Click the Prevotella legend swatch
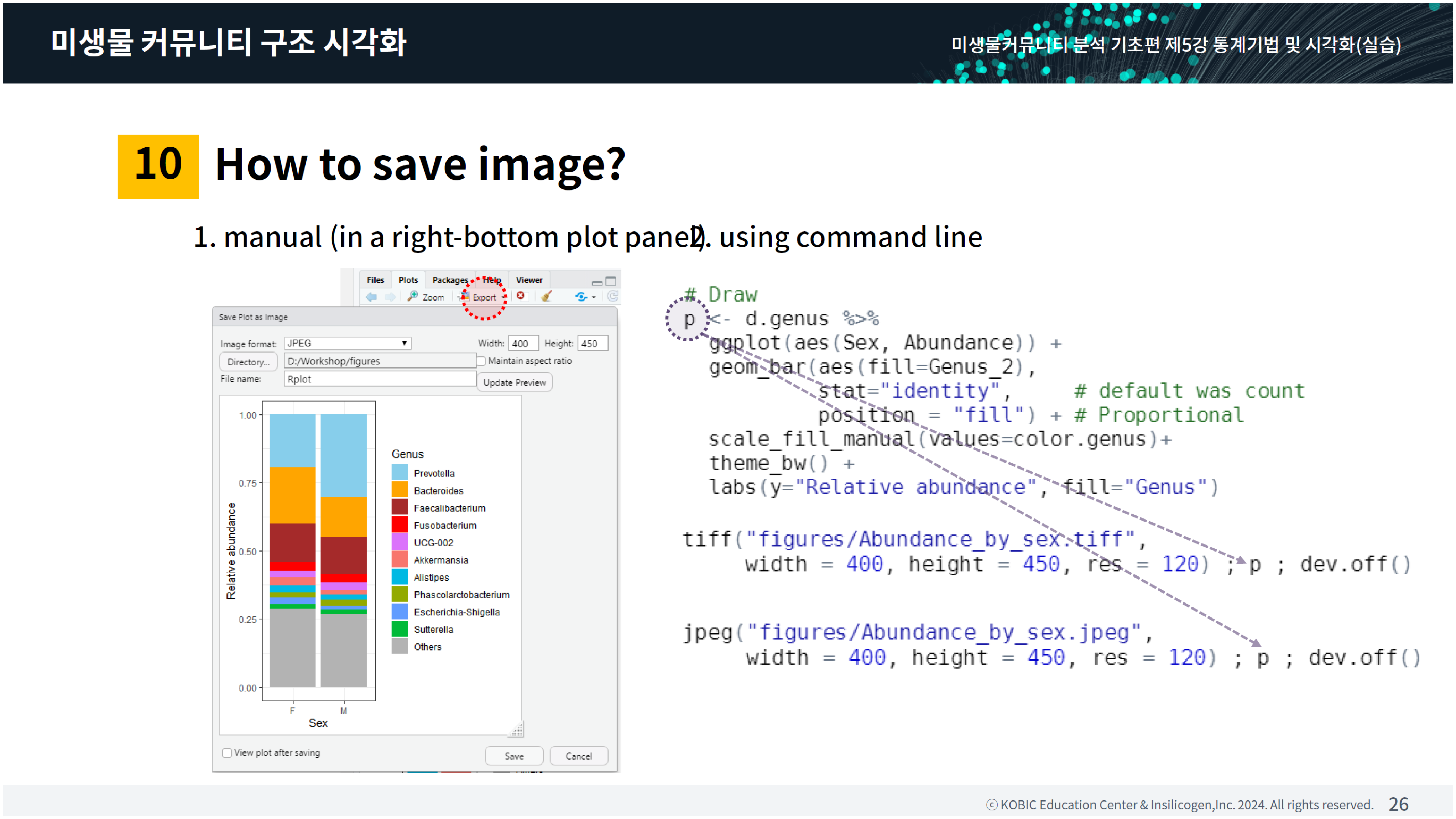The image size is (1456, 819). (400, 473)
